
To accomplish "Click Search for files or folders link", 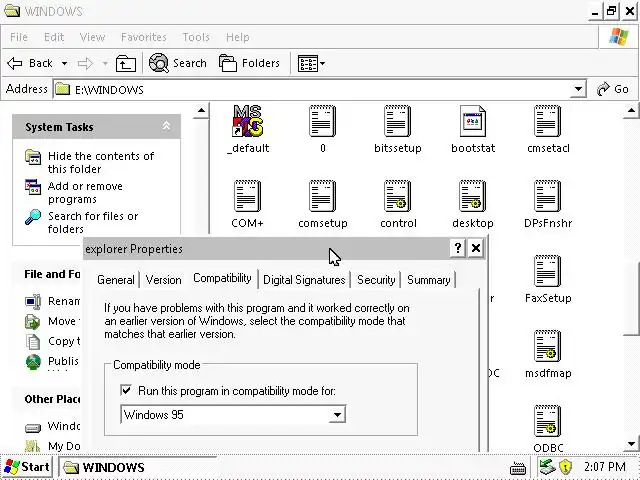I will pos(93,222).
